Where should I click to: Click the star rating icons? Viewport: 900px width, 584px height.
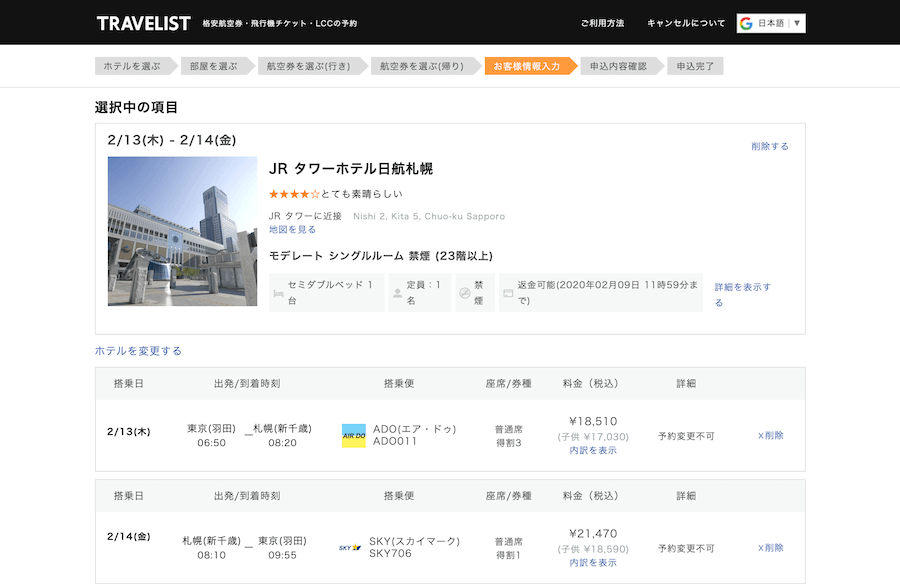(x=294, y=194)
